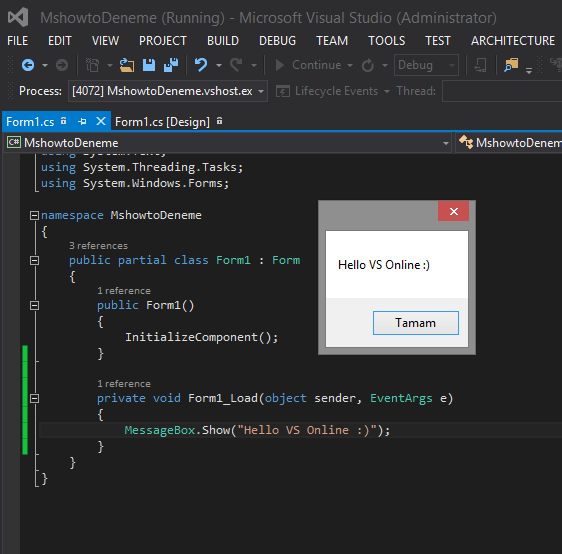Pin the Form1.cs tab

pyautogui.click(x=82, y=121)
